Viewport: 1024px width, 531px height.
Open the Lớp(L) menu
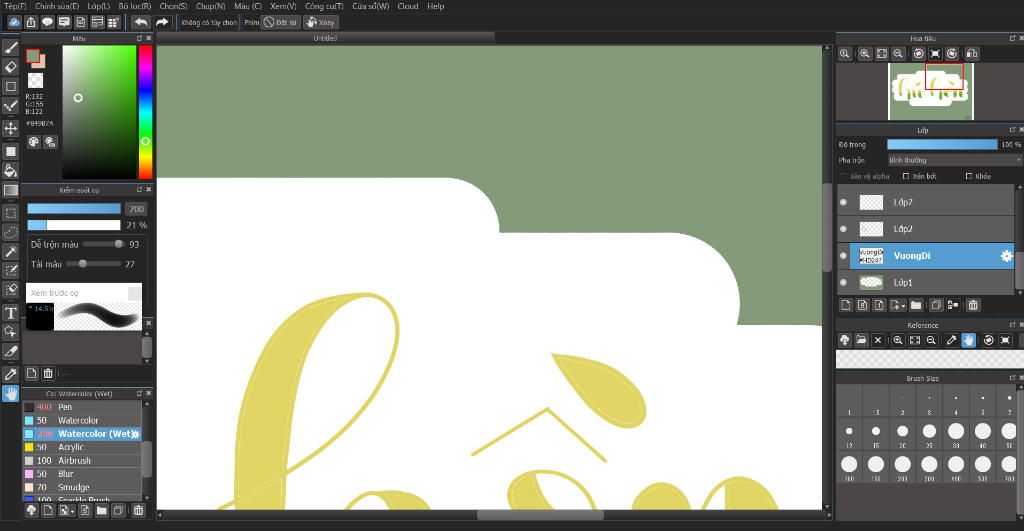99,6
